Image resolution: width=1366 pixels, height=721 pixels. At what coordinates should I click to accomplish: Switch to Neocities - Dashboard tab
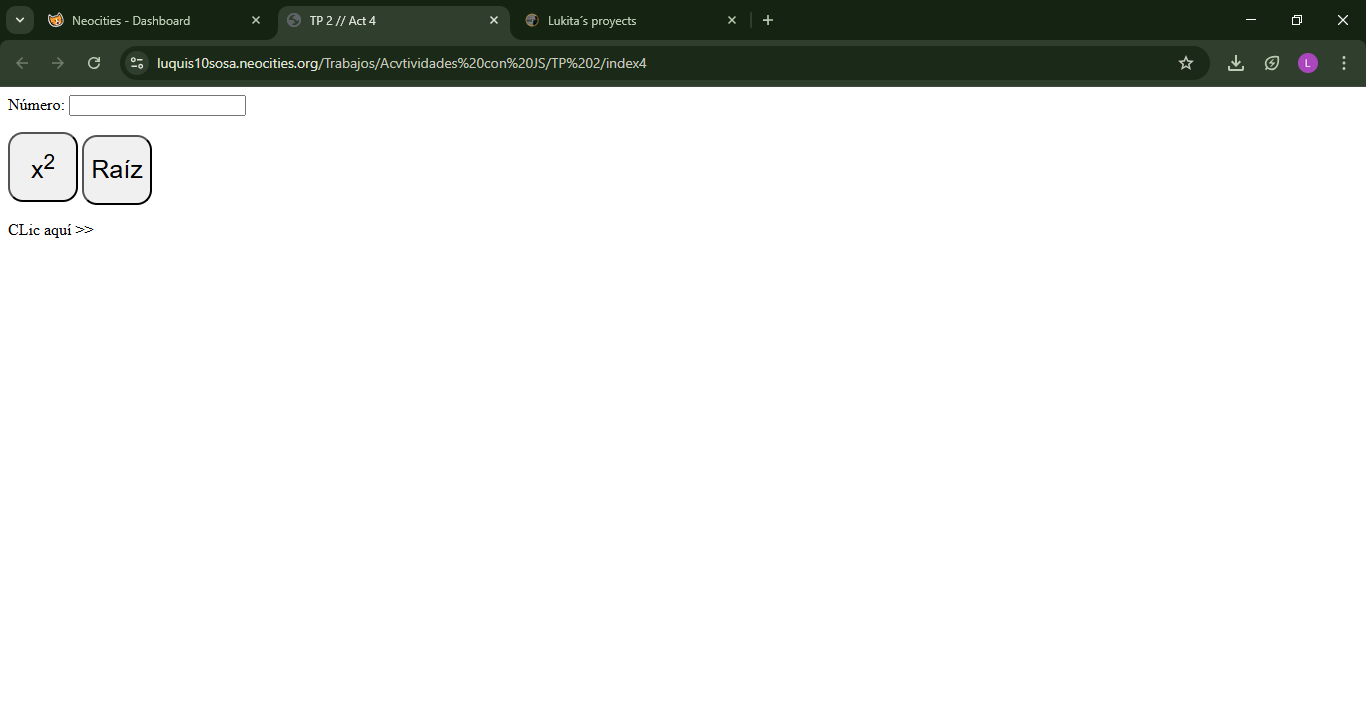coord(140,20)
